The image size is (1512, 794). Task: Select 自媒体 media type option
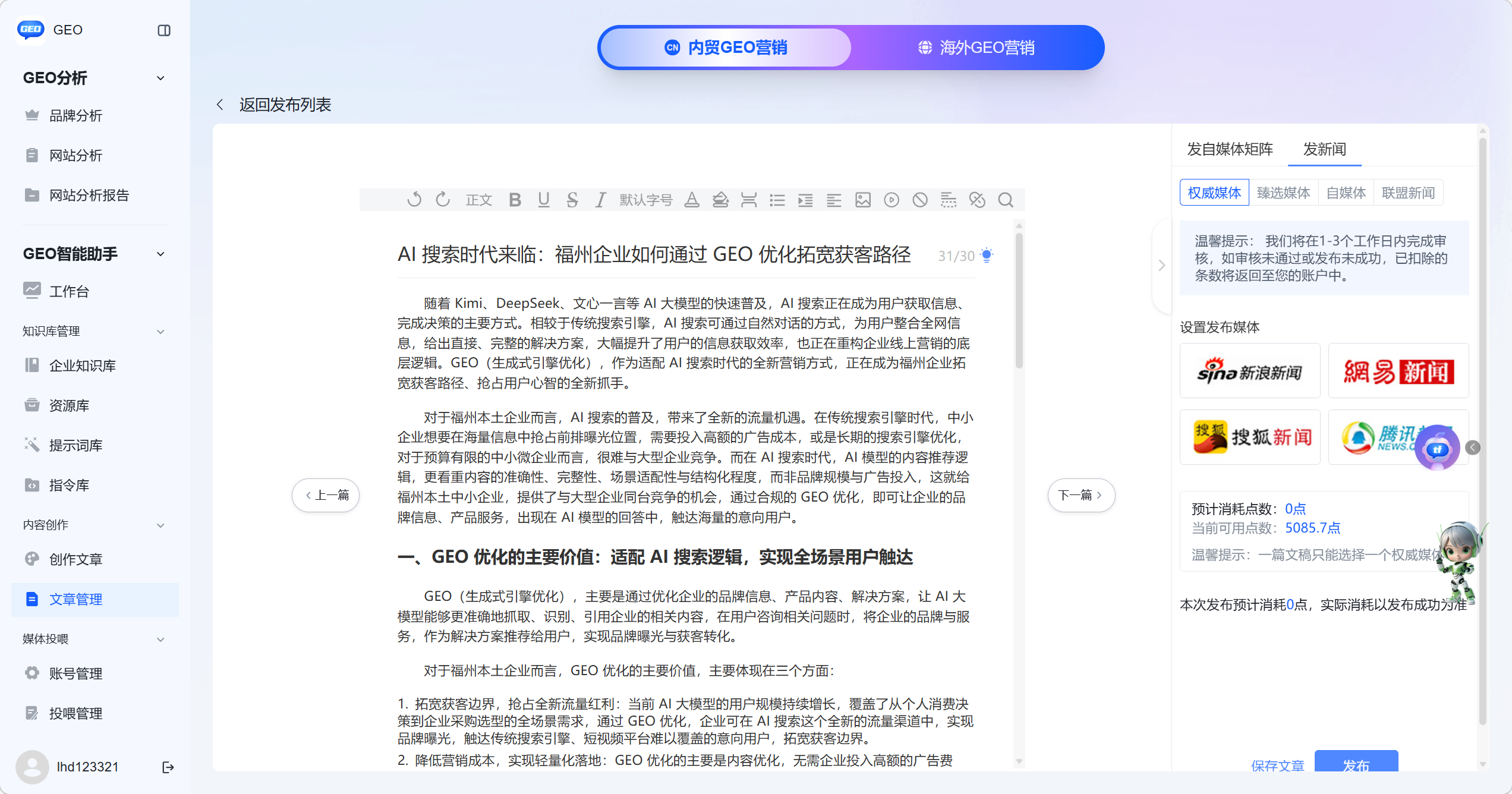1346,193
